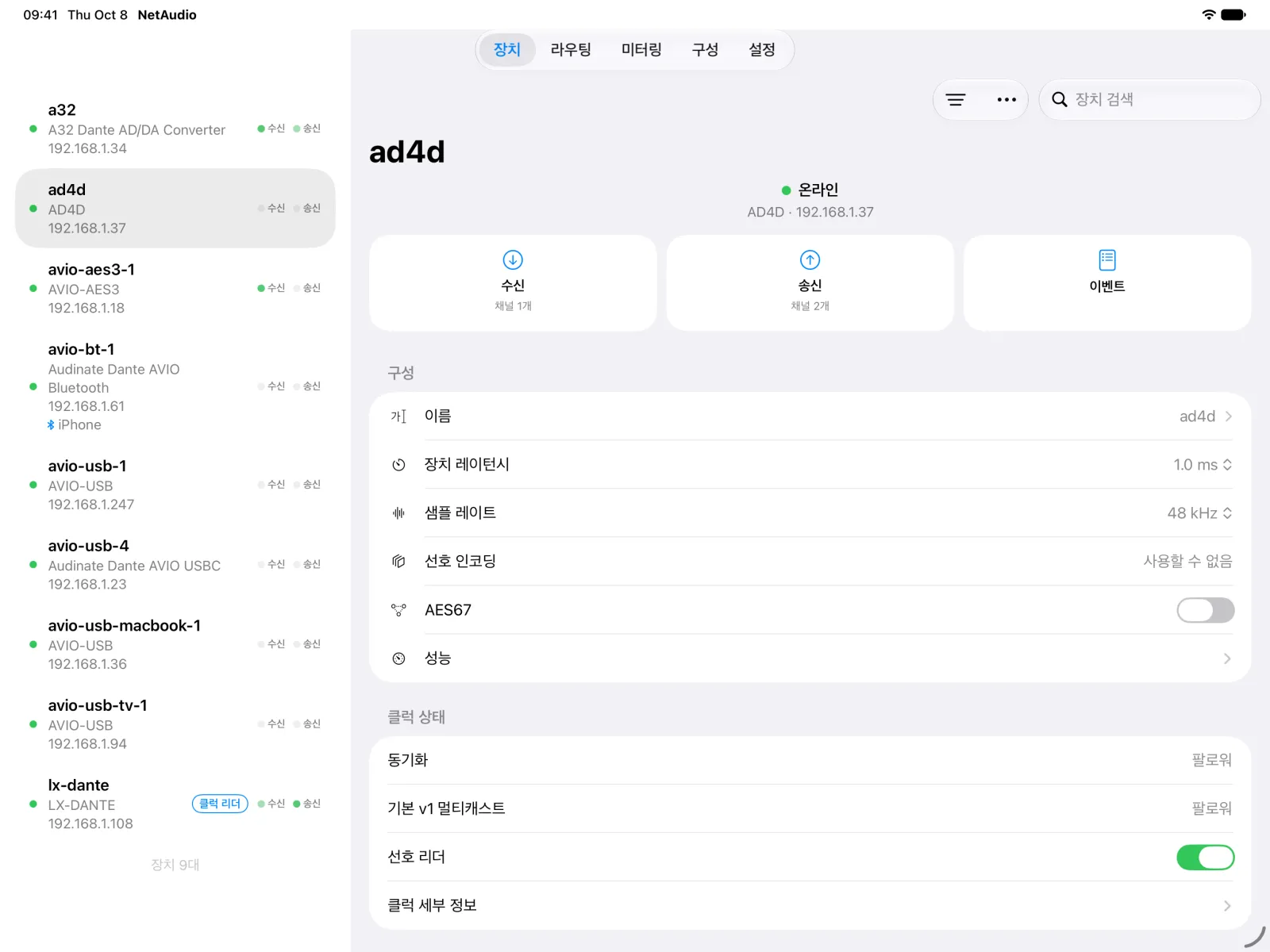Image resolution: width=1270 pixels, height=952 pixels.
Task: Switch to the 라우팅 tab
Action: pos(571,50)
